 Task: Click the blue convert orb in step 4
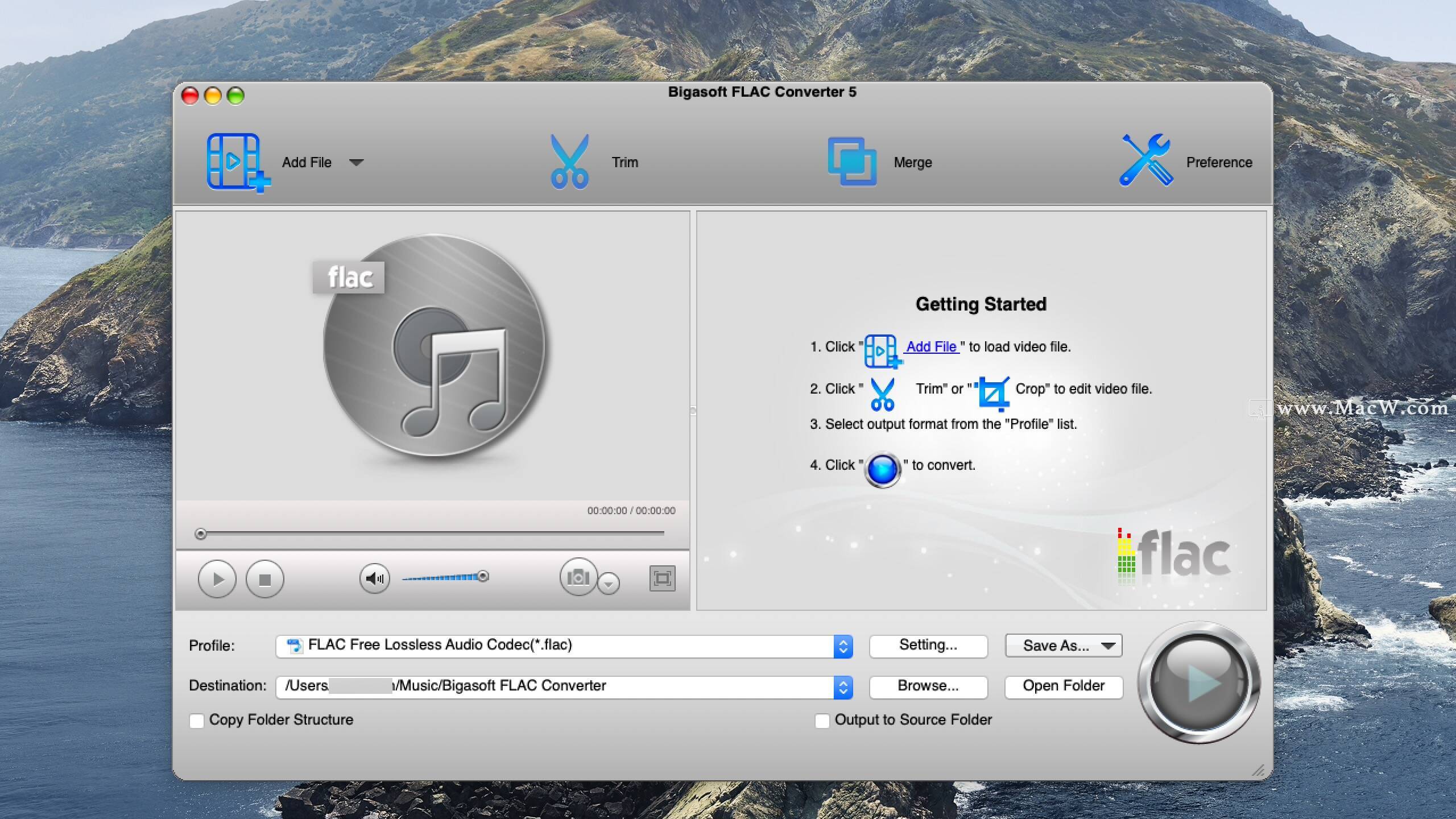pos(883,470)
